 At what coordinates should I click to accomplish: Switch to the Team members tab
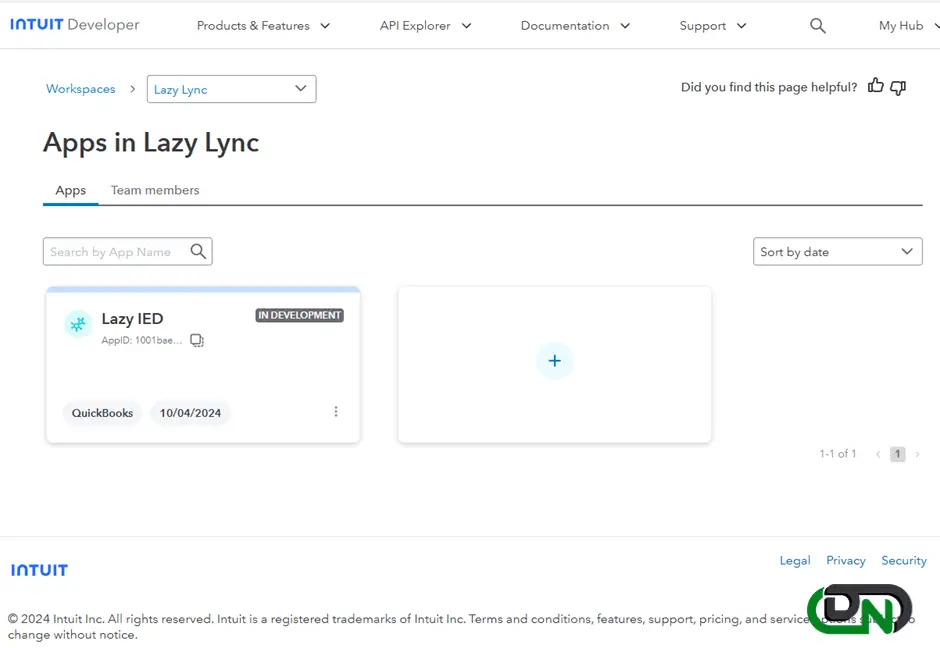point(155,190)
